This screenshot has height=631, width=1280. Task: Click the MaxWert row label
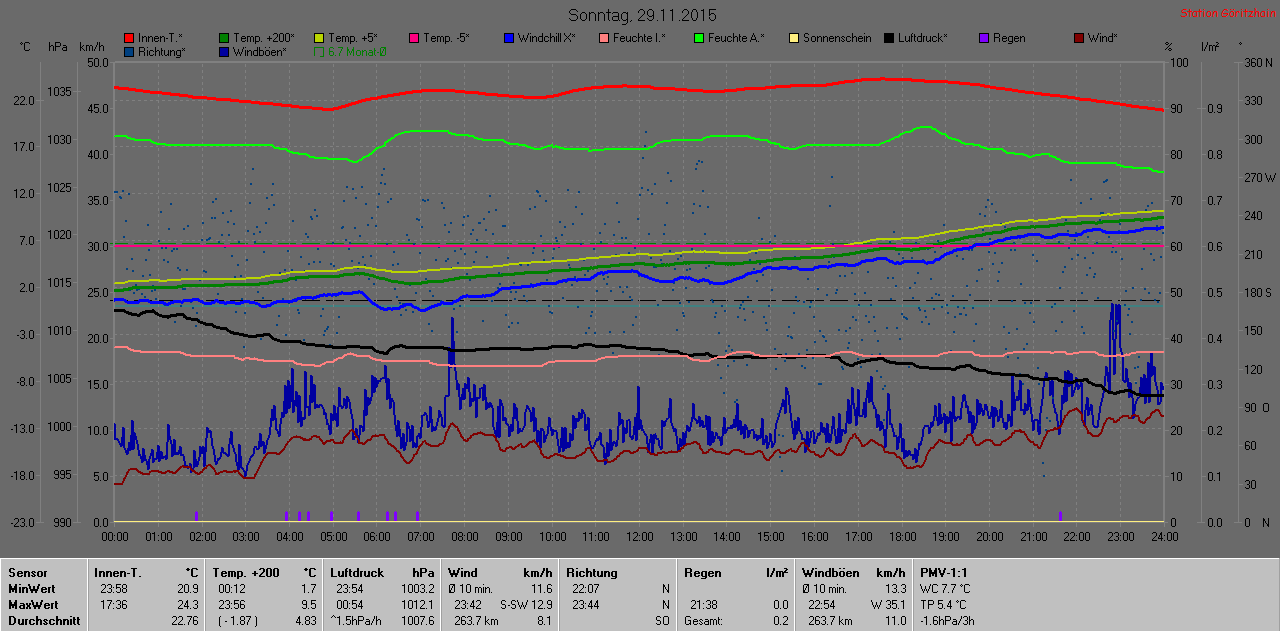coord(32,605)
